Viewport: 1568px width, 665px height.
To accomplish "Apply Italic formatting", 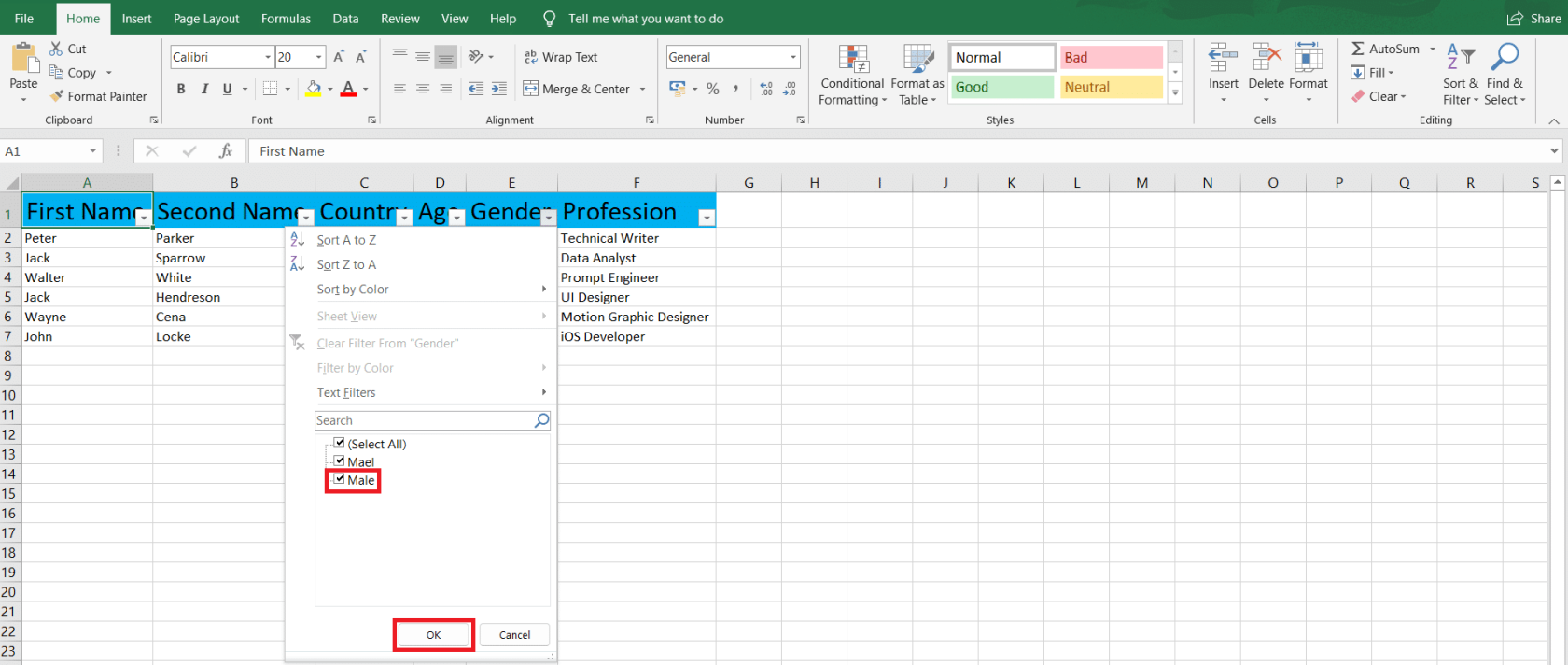I will point(204,89).
